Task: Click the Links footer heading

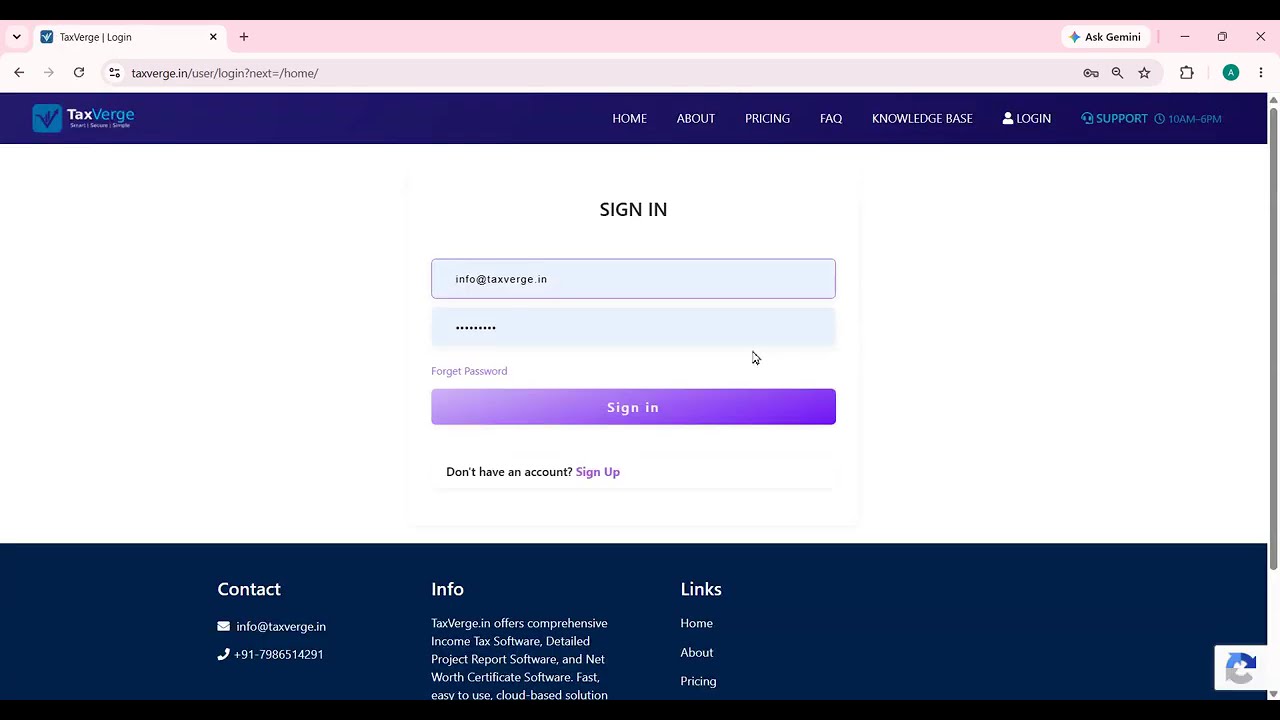Action: coord(701,589)
